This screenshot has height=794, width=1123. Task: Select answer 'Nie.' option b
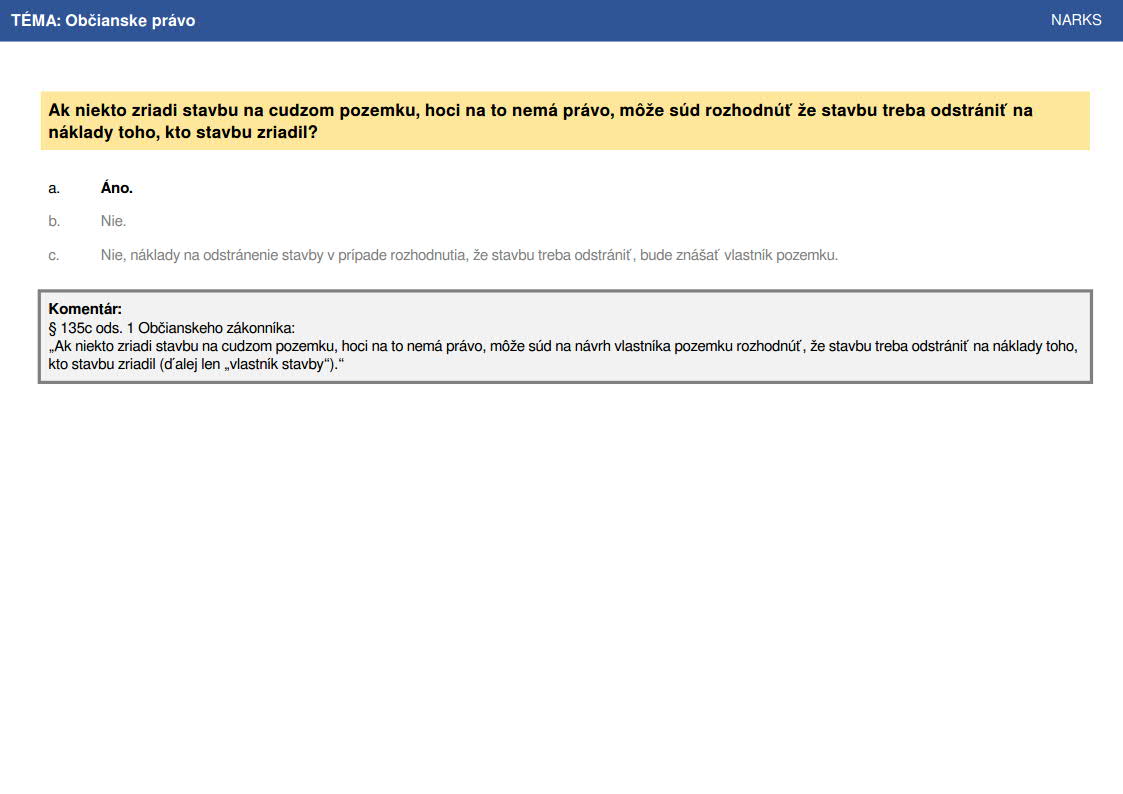[113, 221]
